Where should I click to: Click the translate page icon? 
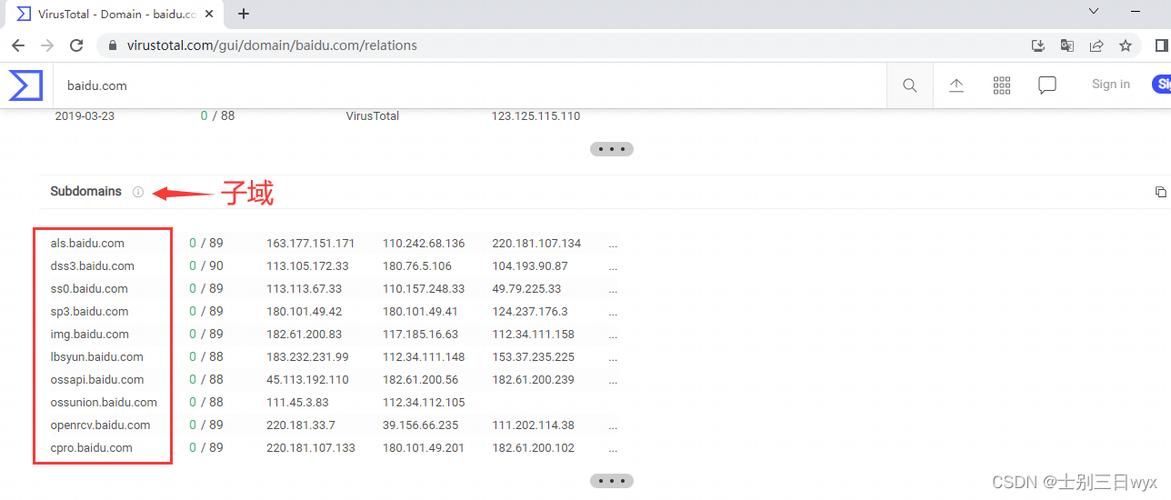coord(1067,46)
